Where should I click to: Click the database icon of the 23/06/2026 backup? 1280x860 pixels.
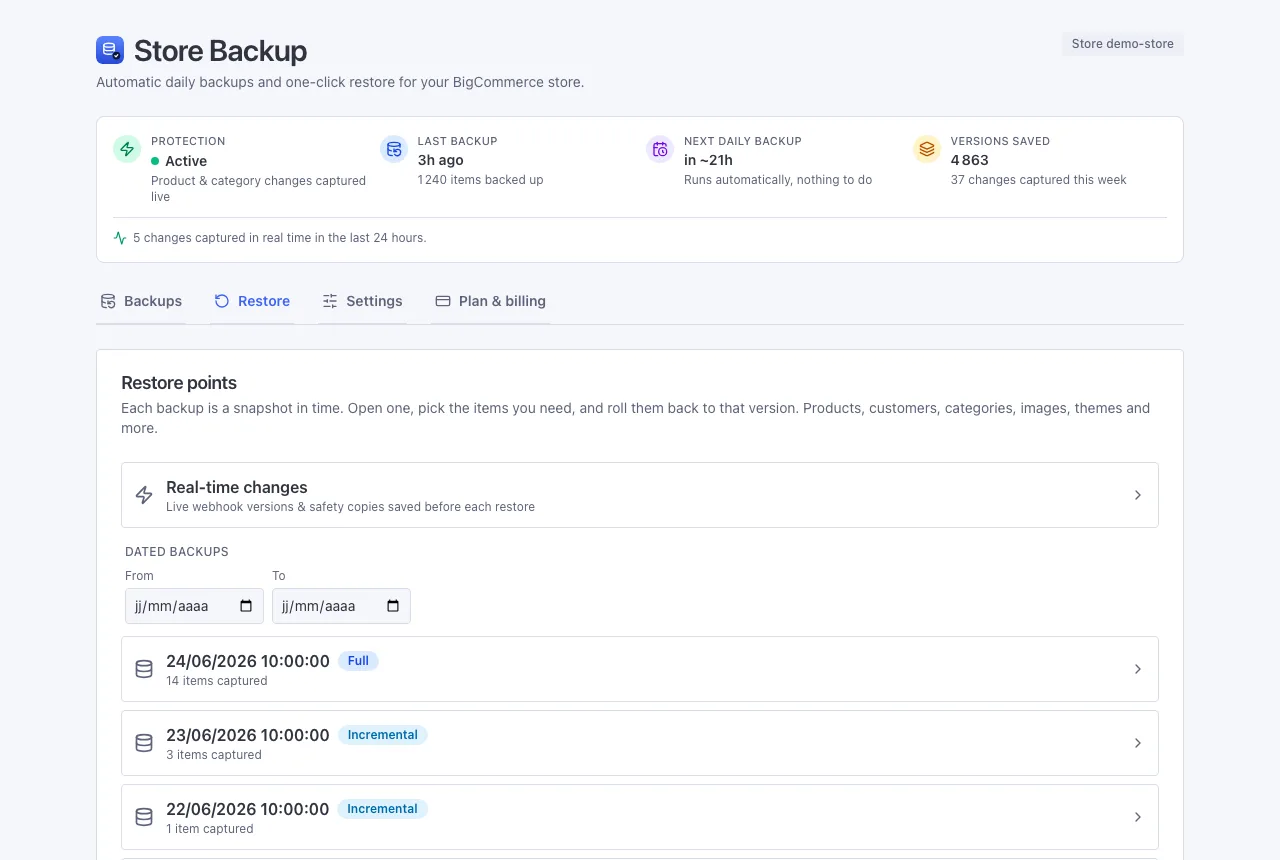(x=144, y=743)
